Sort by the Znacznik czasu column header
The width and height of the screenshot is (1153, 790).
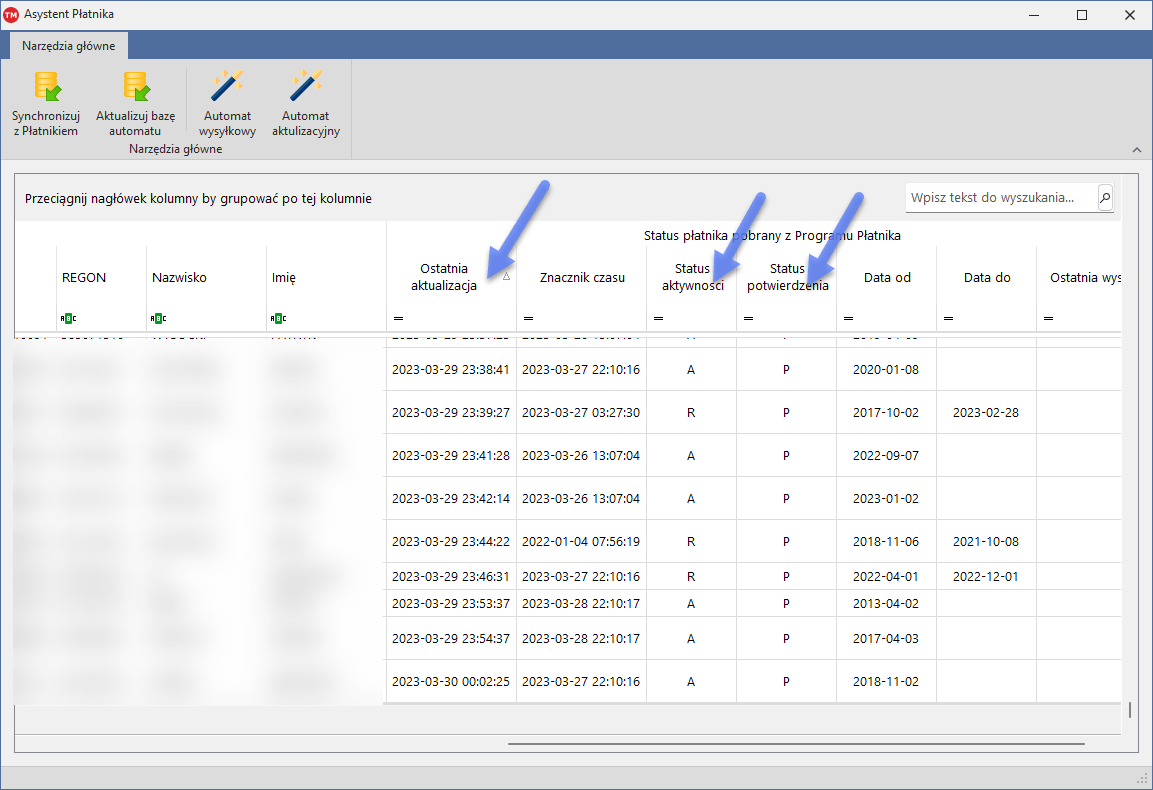point(582,278)
